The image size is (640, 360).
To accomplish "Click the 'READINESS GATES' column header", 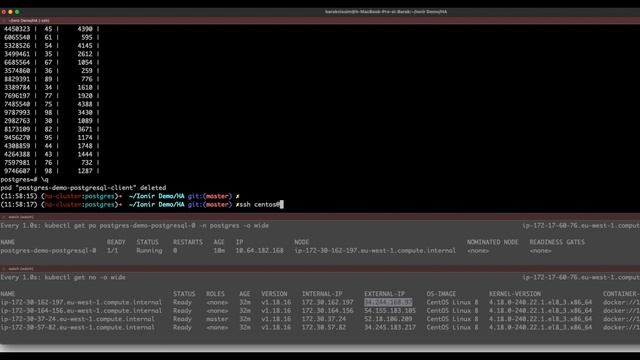I will 557,242.
